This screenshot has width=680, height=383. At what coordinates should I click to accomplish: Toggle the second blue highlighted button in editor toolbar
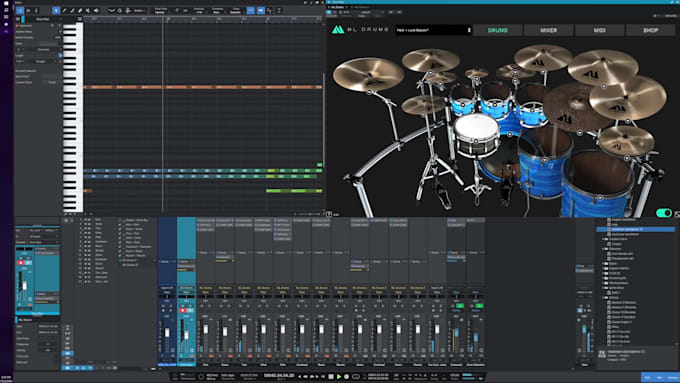pos(260,10)
